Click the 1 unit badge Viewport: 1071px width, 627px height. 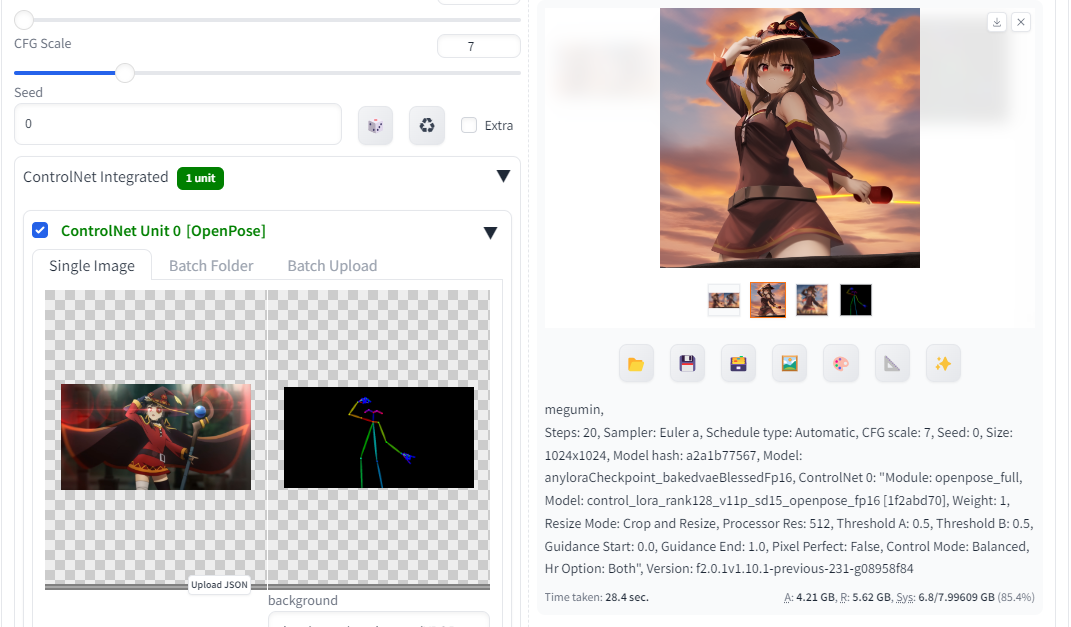coord(200,178)
